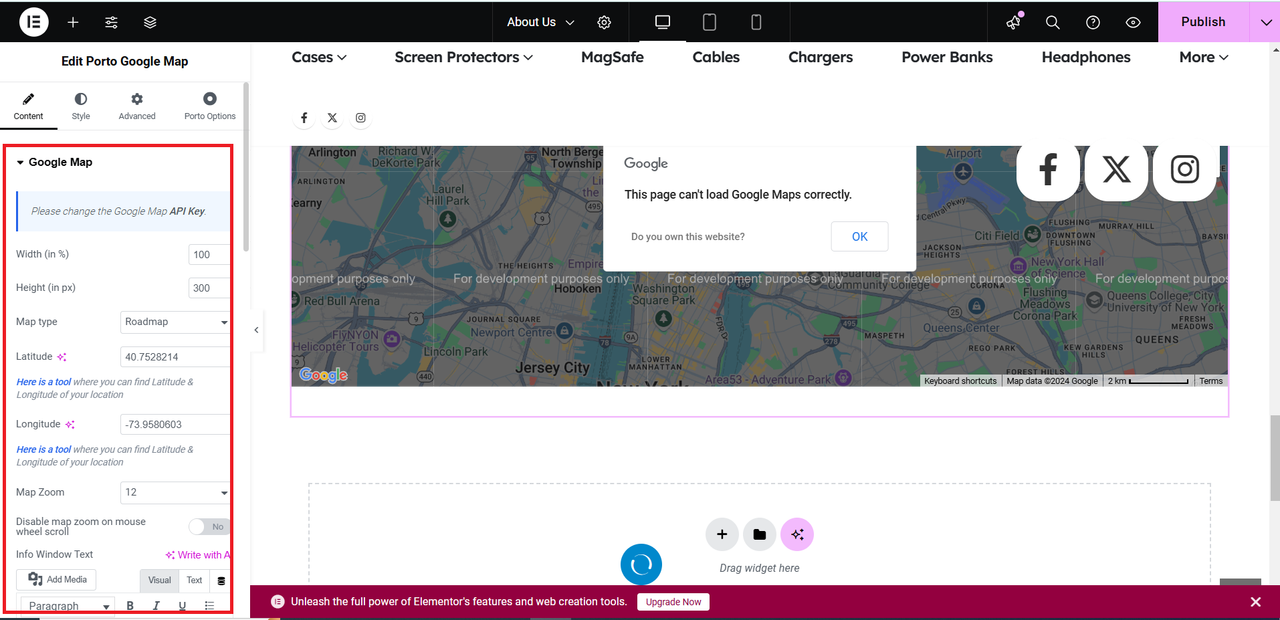This screenshot has width=1280, height=620.
Task: Open the Power Banks menu item
Action: coord(947,57)
